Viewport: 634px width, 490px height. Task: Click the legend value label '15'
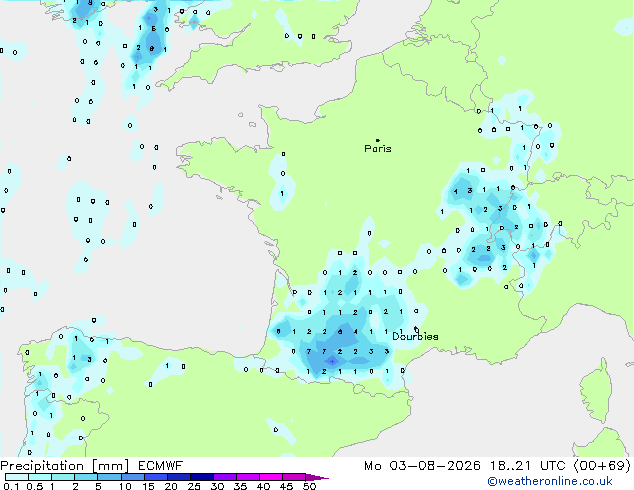tap(148, 486)
